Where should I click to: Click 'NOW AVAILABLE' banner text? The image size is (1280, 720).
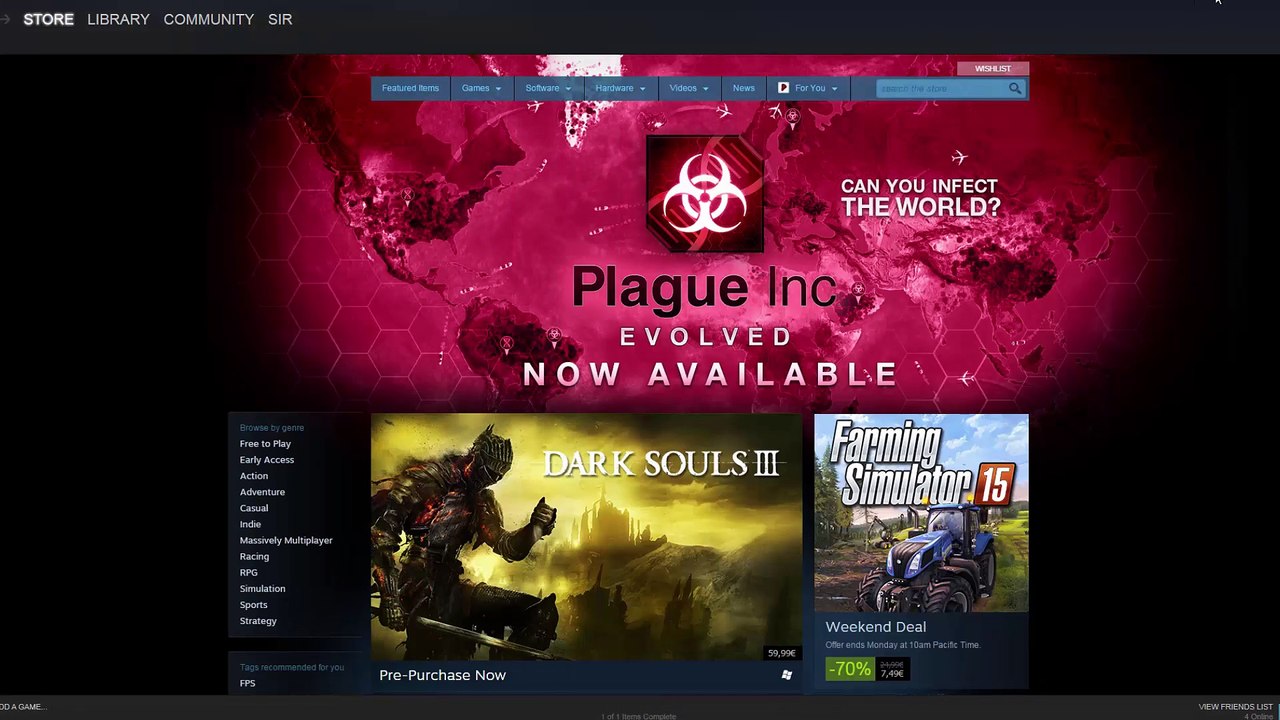tap(711, 374)
